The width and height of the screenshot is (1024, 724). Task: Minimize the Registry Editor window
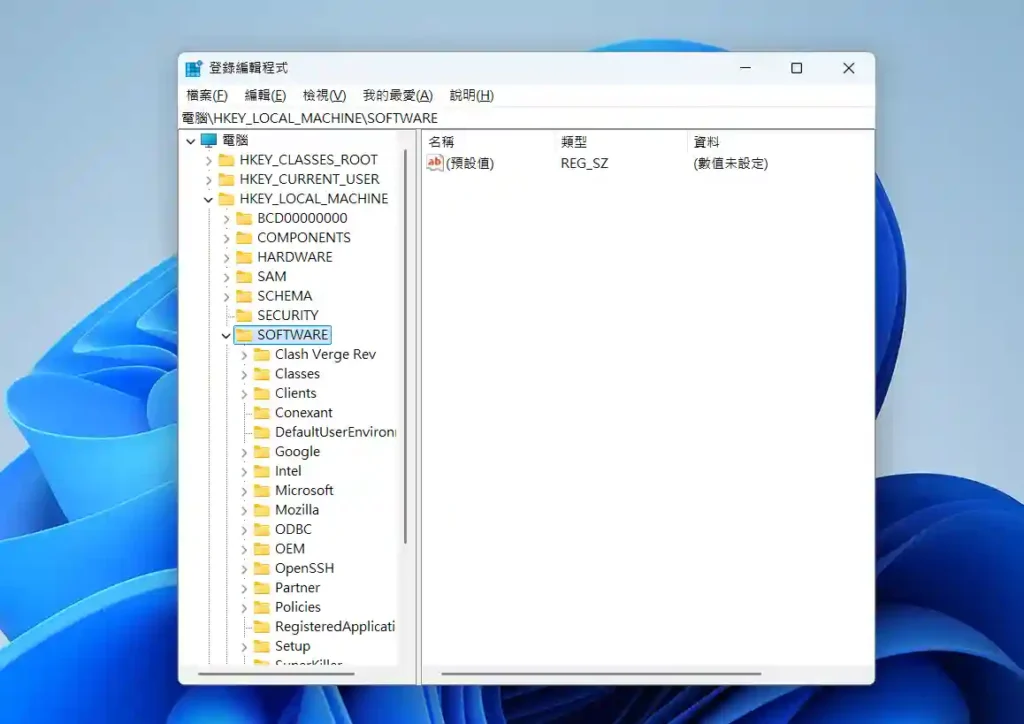click(x=745, y=68)
